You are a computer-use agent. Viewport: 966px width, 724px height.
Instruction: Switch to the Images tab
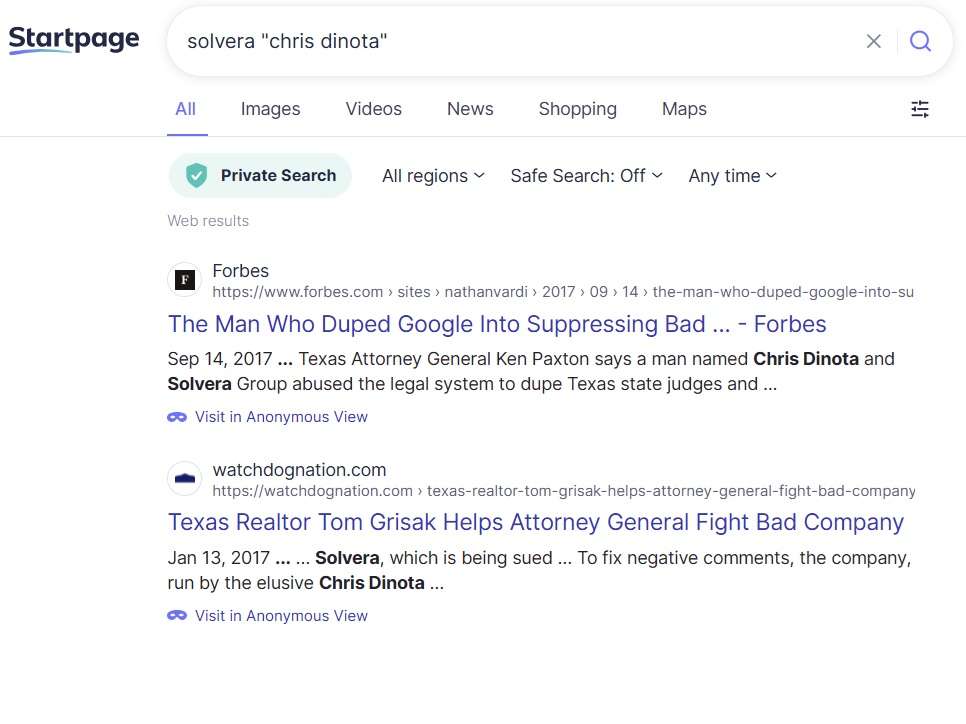270,109
